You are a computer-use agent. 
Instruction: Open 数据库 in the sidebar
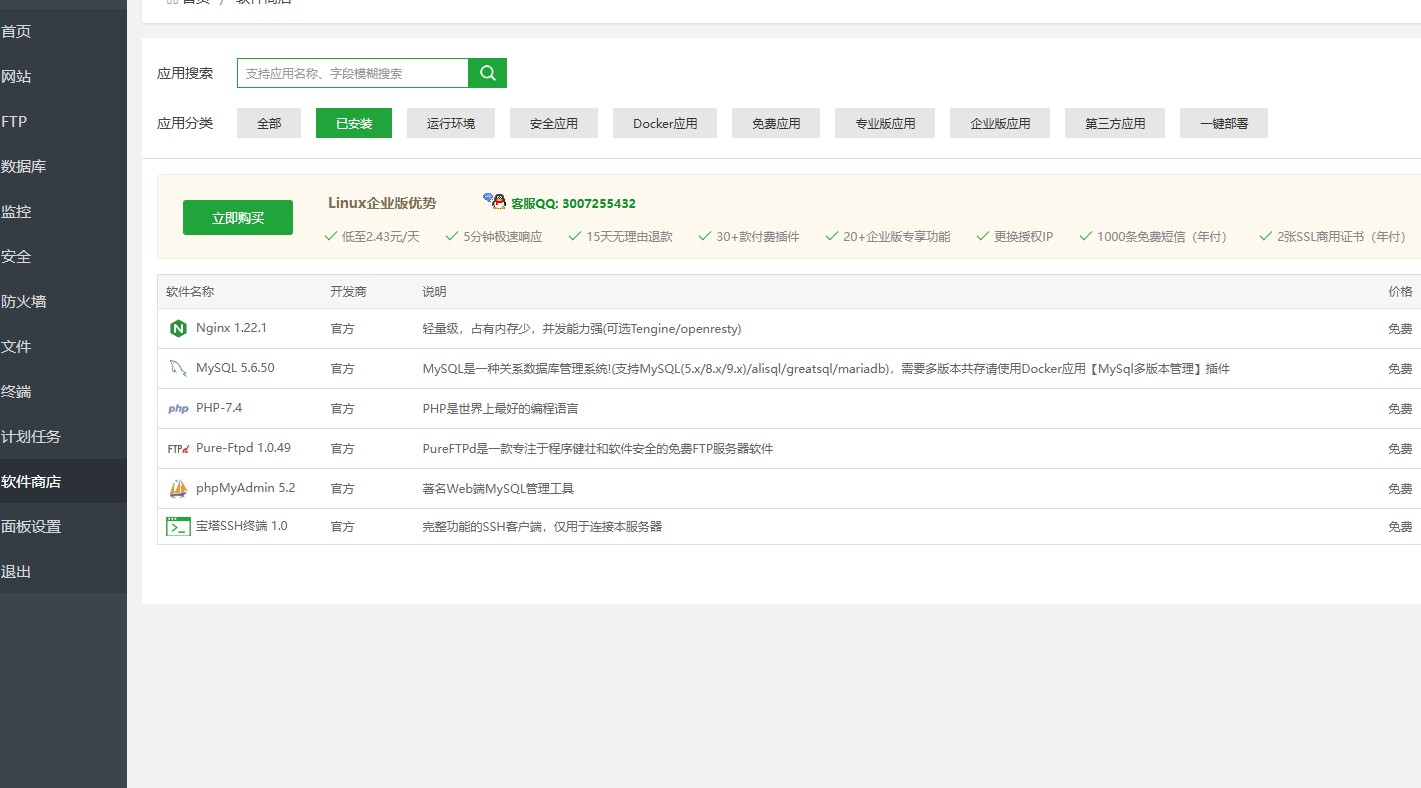click(x=63, y=166)
